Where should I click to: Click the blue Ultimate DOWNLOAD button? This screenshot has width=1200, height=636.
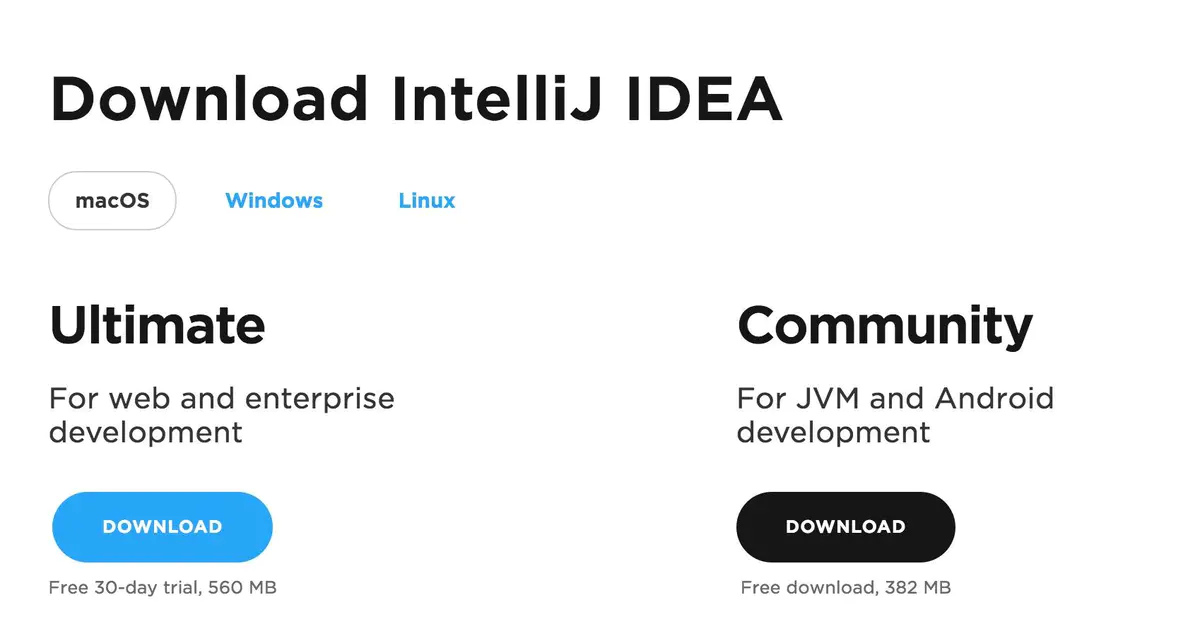pos(162,527)
